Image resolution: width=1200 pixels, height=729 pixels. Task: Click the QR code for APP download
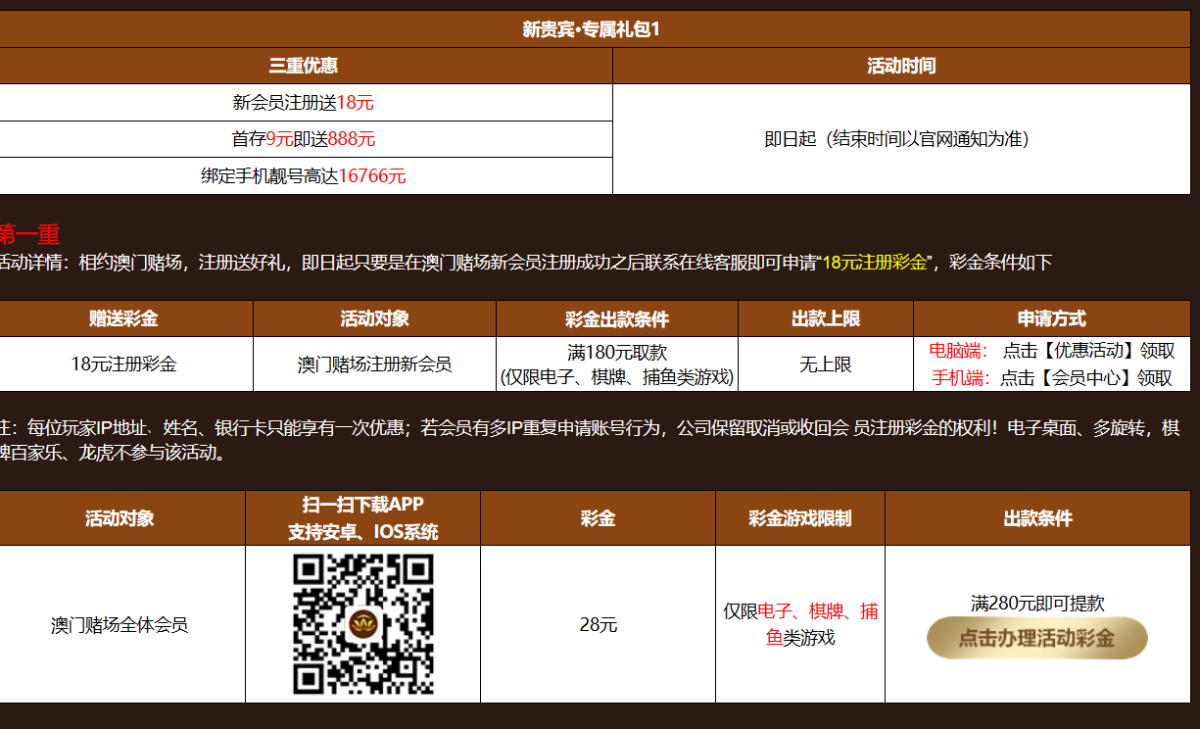[363, 625]
